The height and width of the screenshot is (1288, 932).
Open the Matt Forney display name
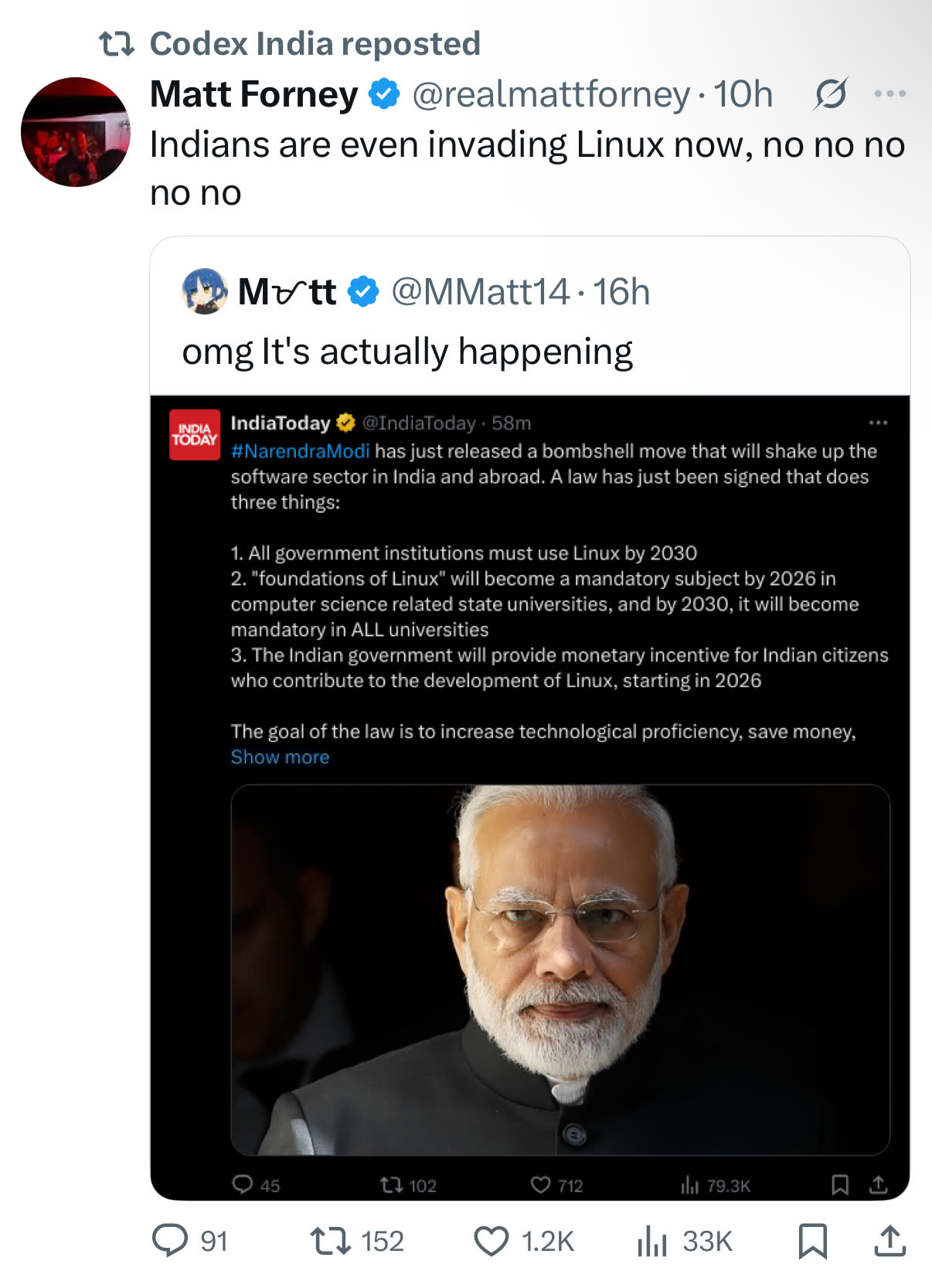coord(253,94)
